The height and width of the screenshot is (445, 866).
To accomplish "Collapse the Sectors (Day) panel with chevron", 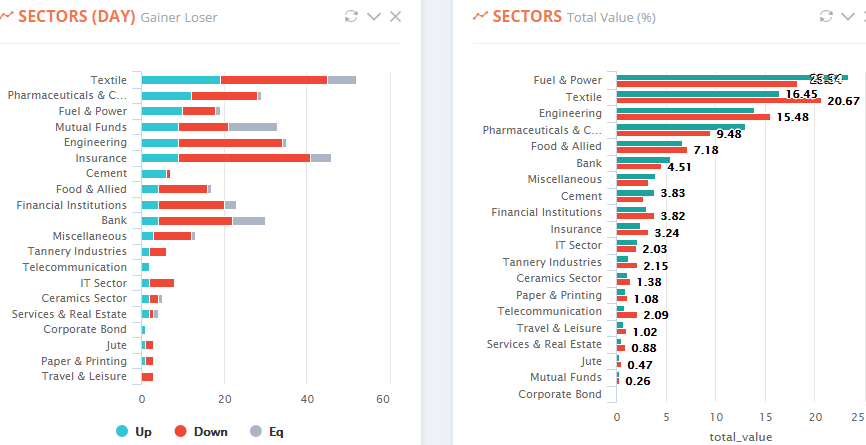I will click(x=374, y=17).
